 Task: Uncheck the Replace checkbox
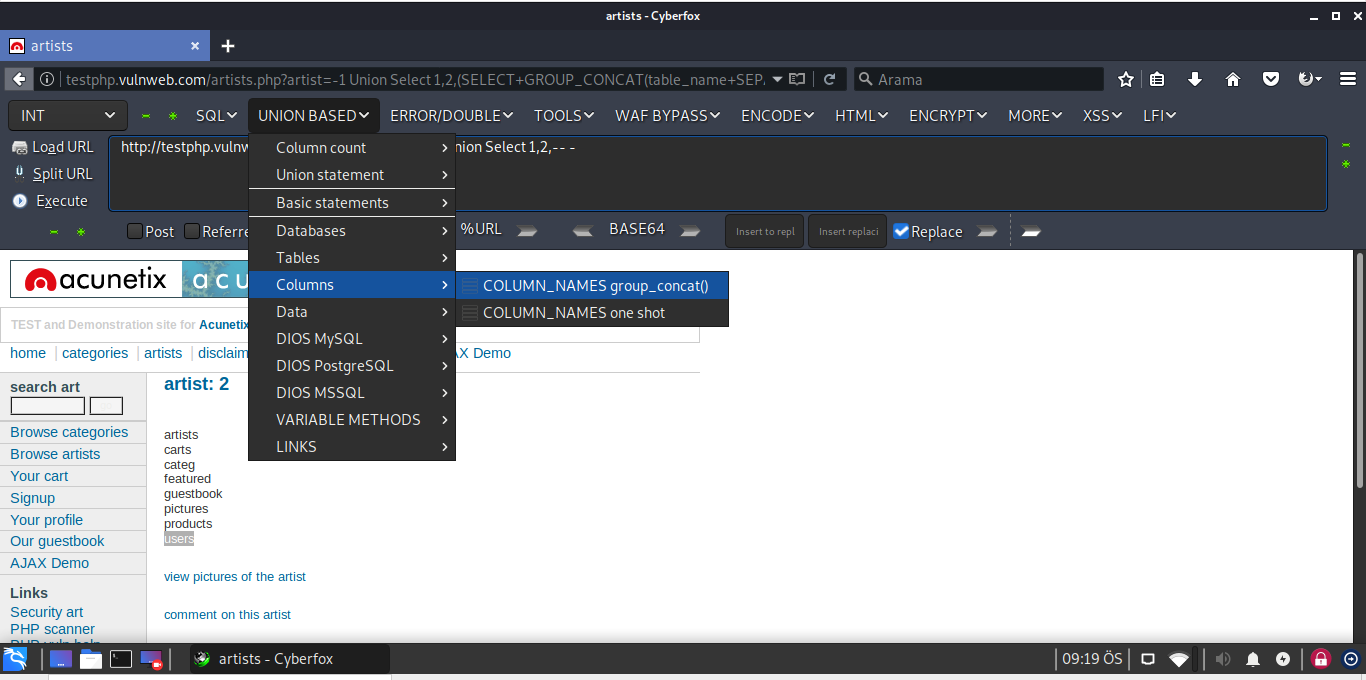(901, 231)
